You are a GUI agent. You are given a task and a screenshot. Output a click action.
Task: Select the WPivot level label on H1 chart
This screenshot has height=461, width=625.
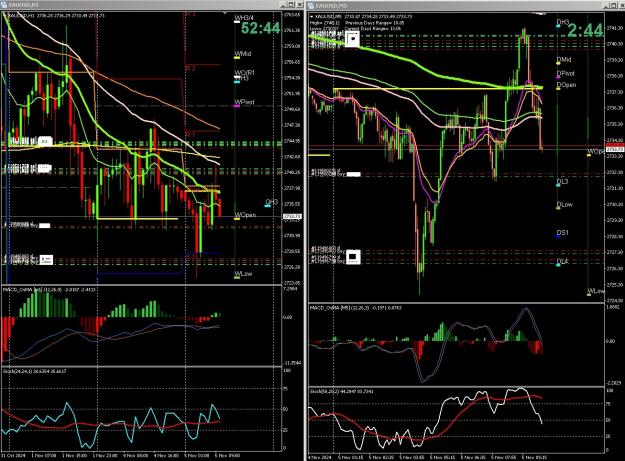point(244,102)
